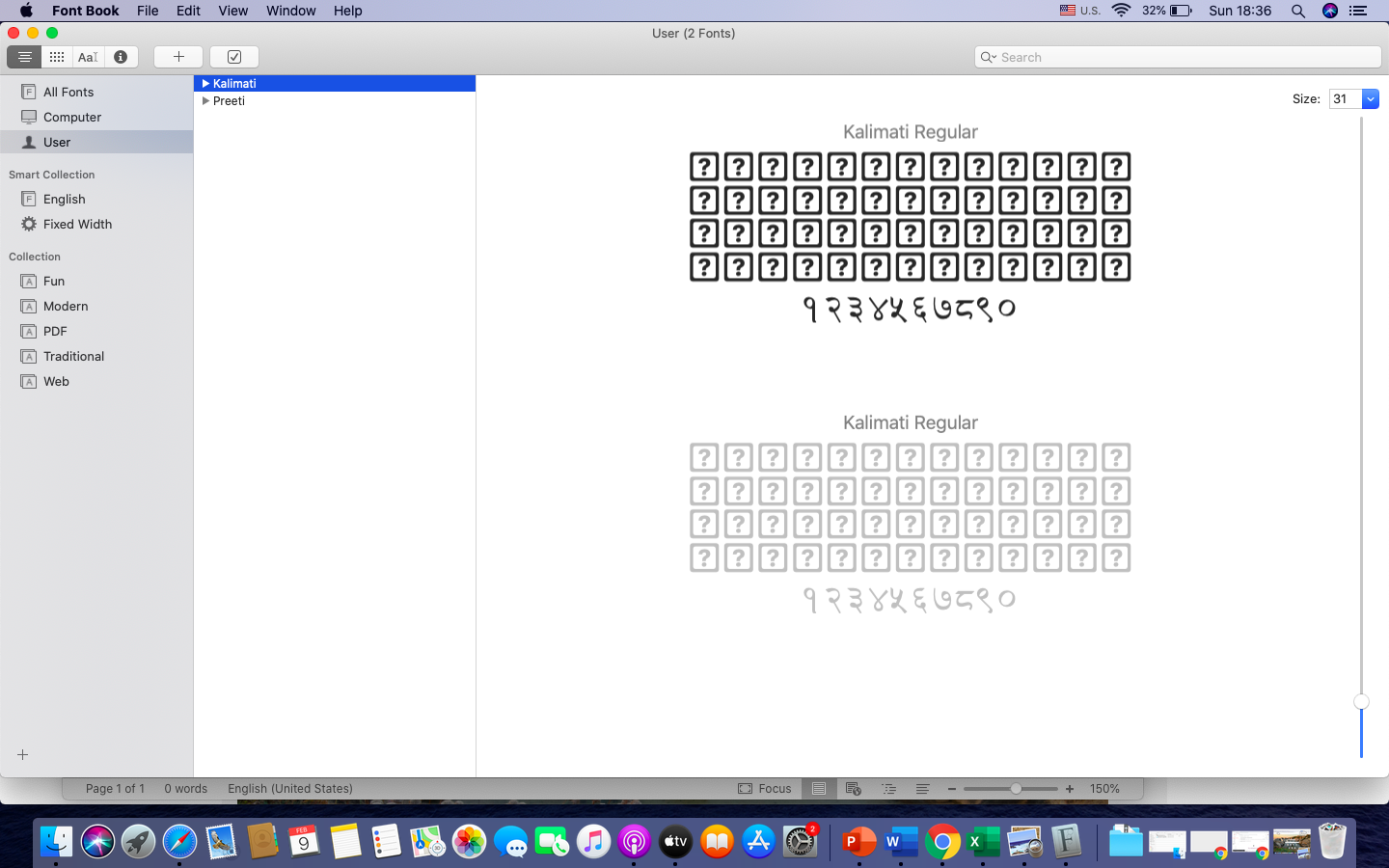This screenshot has width=1389, height=868.
Task: Open the Wi-Fi status menu
Action: coord(1121,11)
